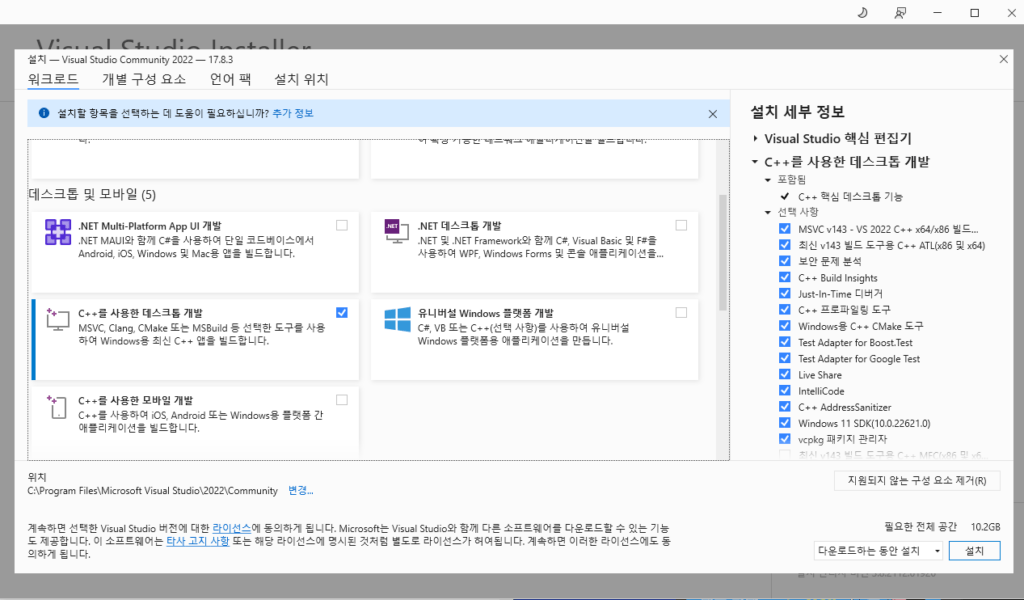Uncheck the Just-In-Time 디버거 option
1024x600 pixels.
[x=784, y=293]
